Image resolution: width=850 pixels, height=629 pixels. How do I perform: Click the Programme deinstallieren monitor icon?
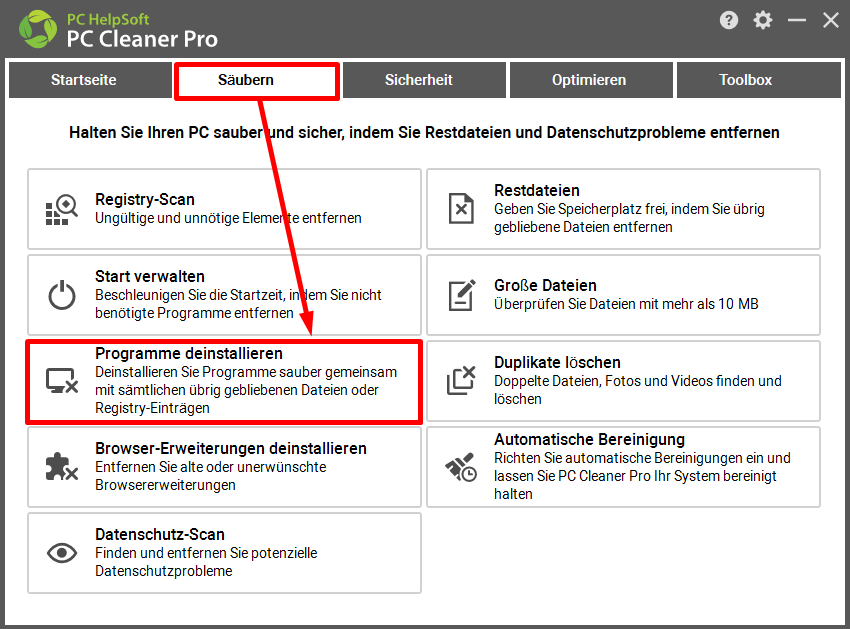pos(62,381)
